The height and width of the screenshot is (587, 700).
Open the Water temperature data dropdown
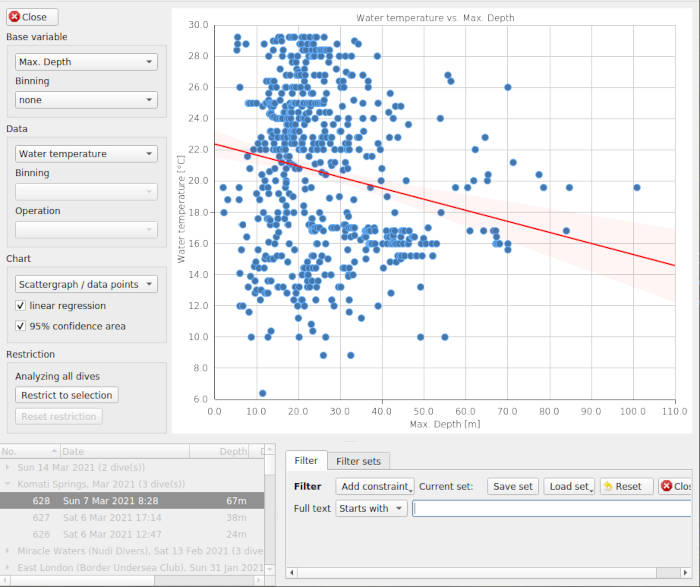coord(87,154)
